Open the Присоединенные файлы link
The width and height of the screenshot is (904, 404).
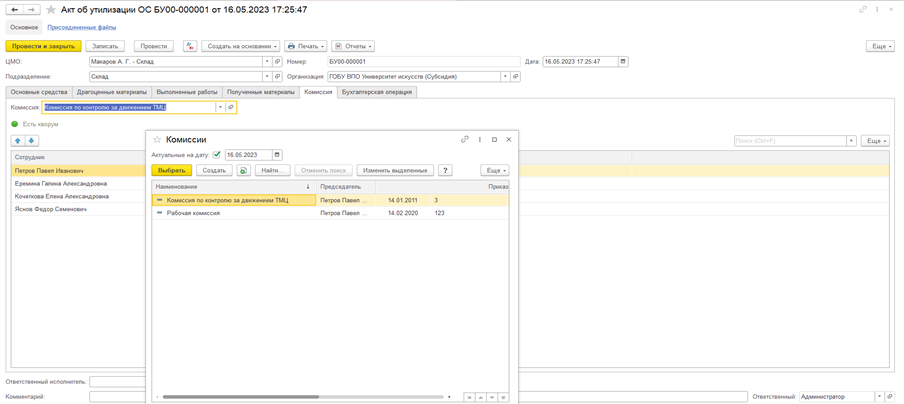click(x=82, y=27)
